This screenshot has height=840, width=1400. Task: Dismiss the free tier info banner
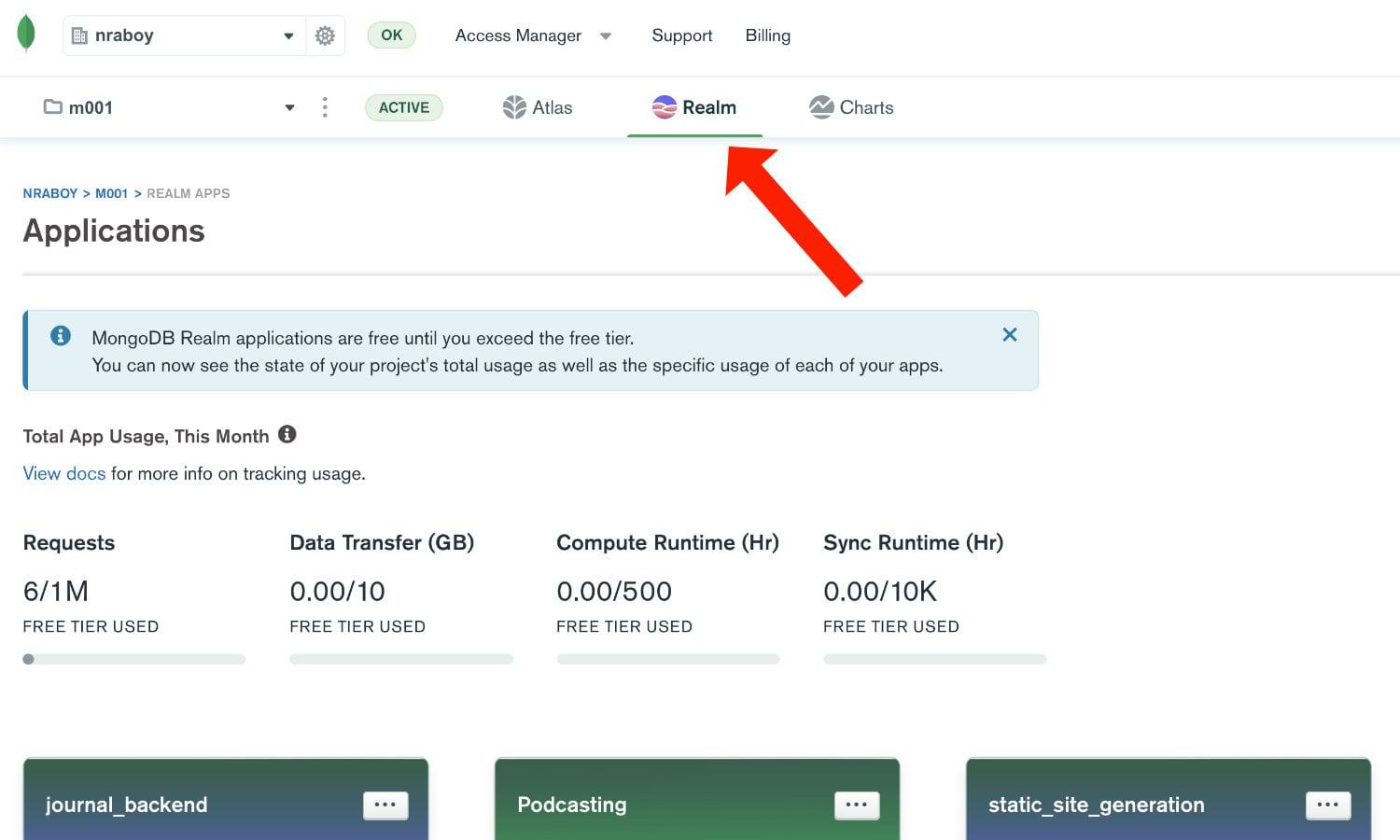click(x=1010, y=334)
